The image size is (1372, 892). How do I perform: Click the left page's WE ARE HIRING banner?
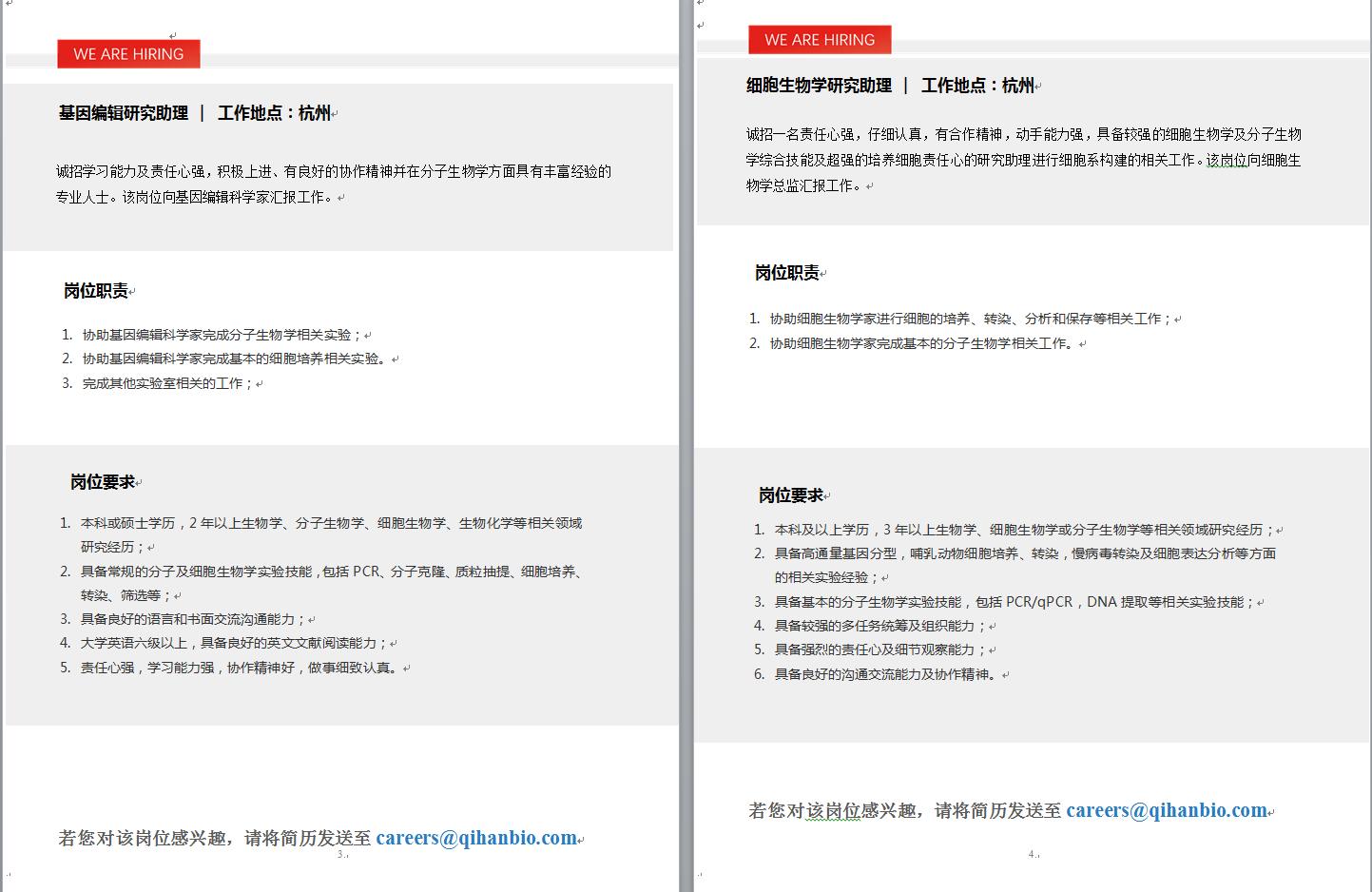(x=128, y=54)
